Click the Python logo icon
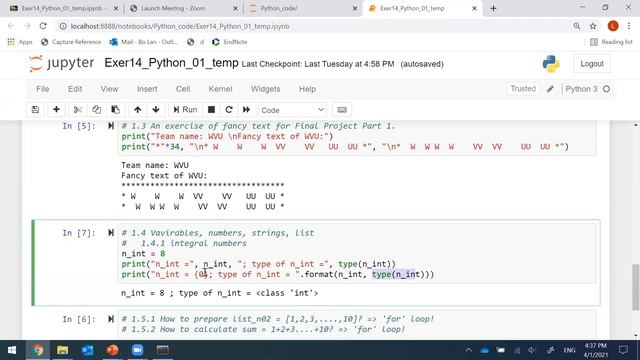The height and width of the screenshot is (360, 640). click(551, 64)
